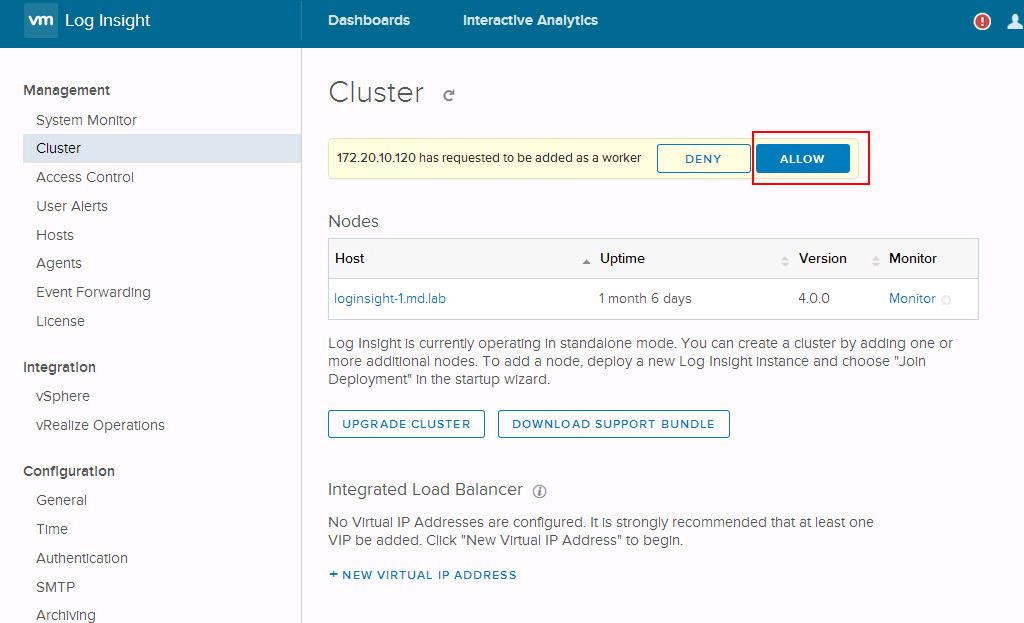Click the external icon next to Monitor link
This screenshot has height=623, width=1024.
[946, 299]
